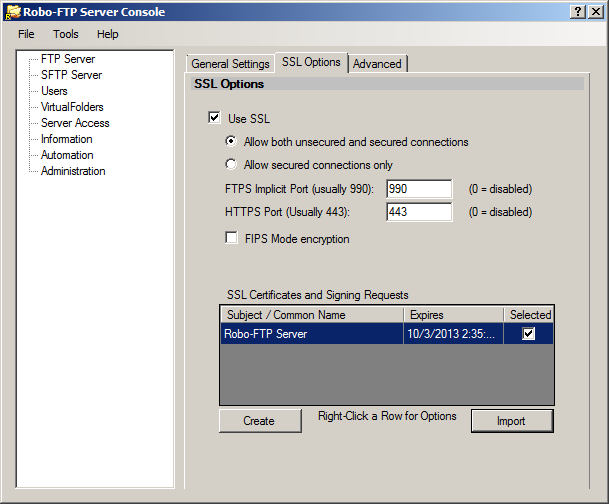This screenshot has width=609, height=504.
Task: Select FTP Server in the tree
Action: point(68,59)
